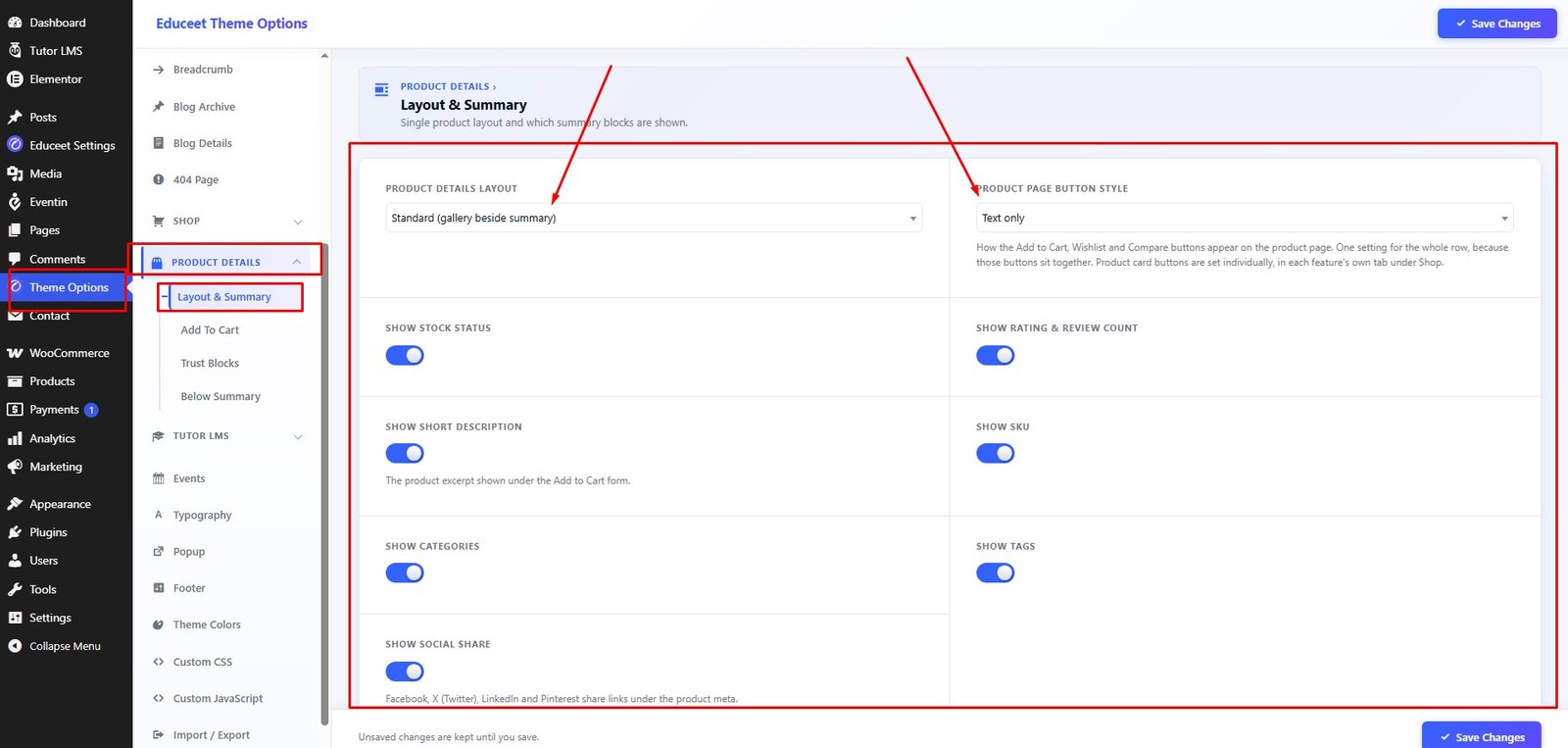Viewport: 1568px width, 748px height.
Task: Switch off Show Tags toggle
Action: [996, 573]
